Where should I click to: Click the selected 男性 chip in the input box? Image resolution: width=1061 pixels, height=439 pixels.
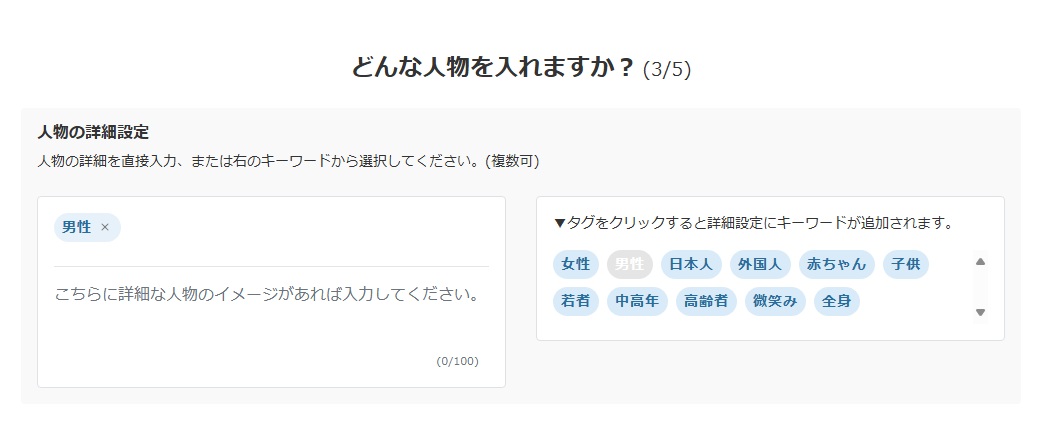77,228
